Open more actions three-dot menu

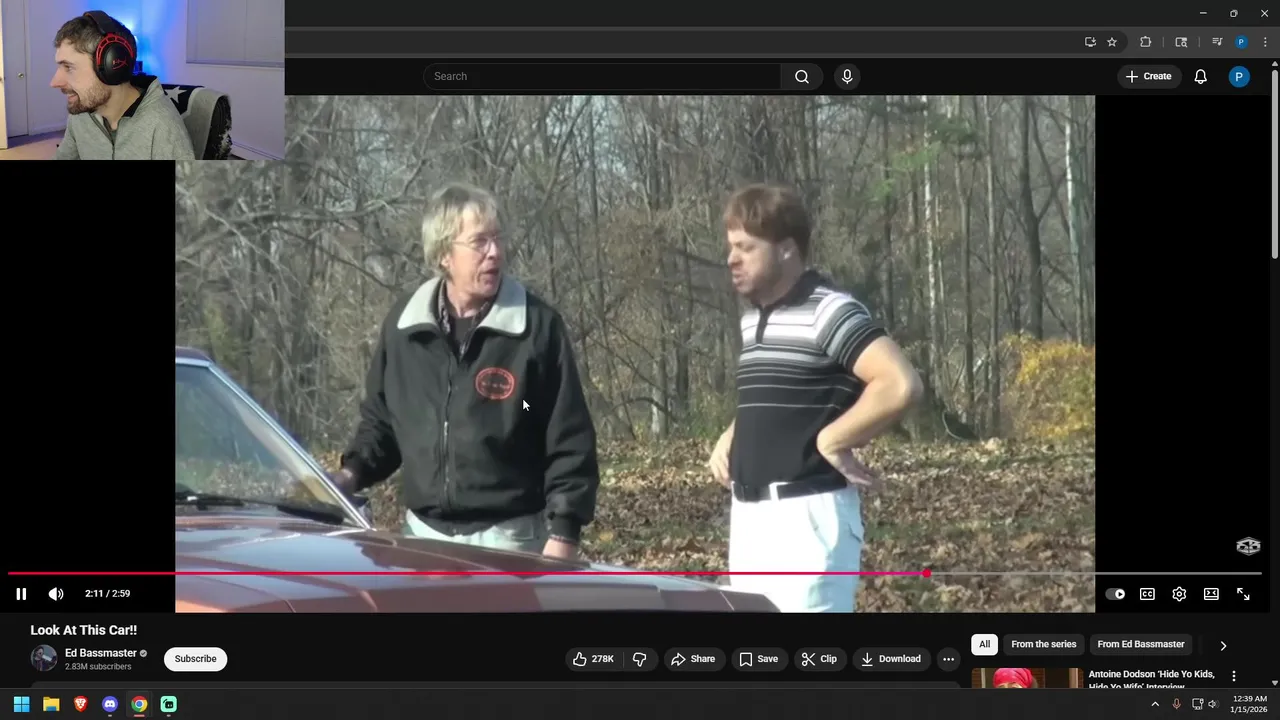(948, 659)
